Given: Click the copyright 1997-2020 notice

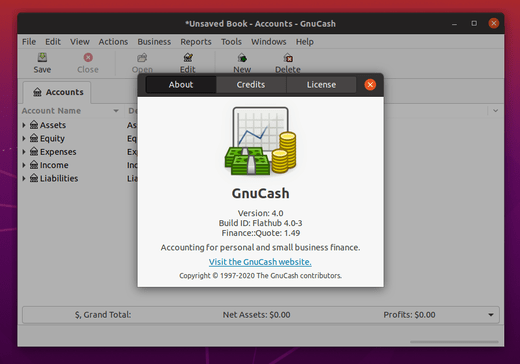Looking at the screenshot, I should point(260,276).
